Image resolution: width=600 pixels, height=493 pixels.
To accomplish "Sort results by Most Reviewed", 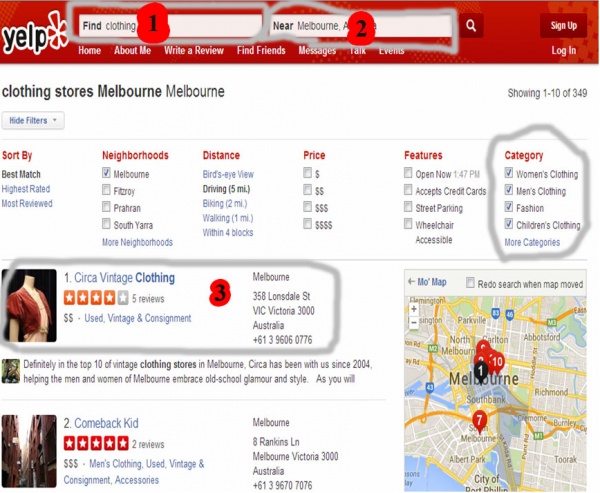I will [27, 203].
